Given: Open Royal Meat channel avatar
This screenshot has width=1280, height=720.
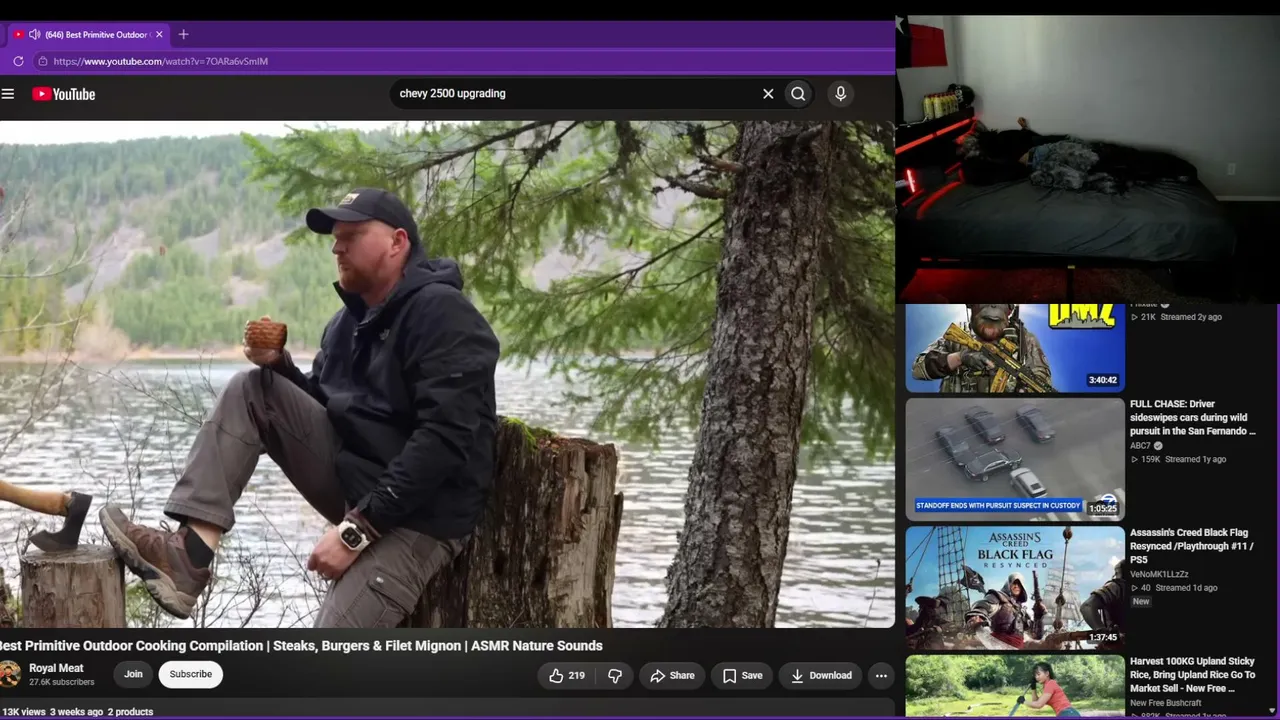Looking at the screenshot, I should tap(9, 675).
